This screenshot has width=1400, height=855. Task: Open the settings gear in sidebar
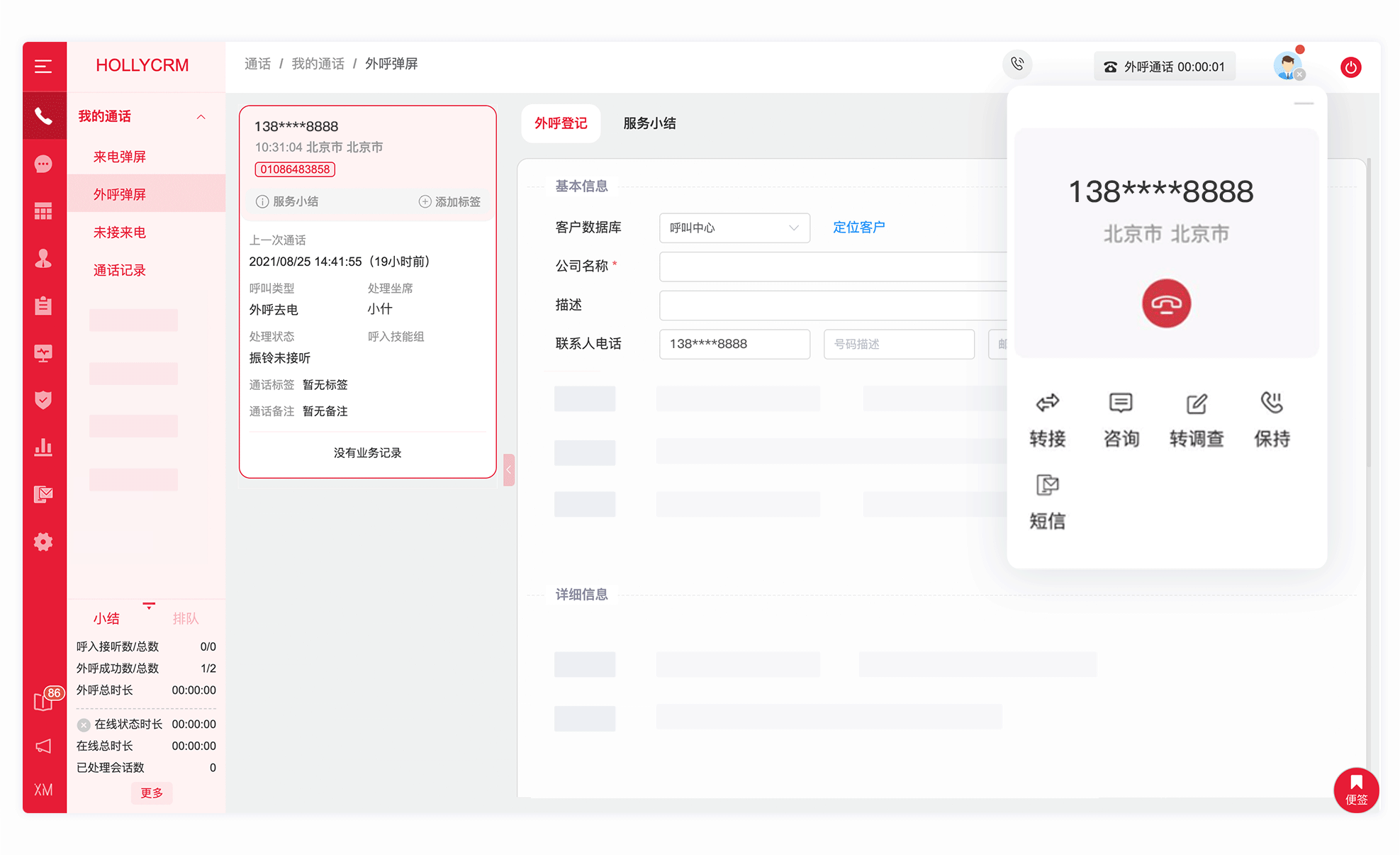coord(43,542)
